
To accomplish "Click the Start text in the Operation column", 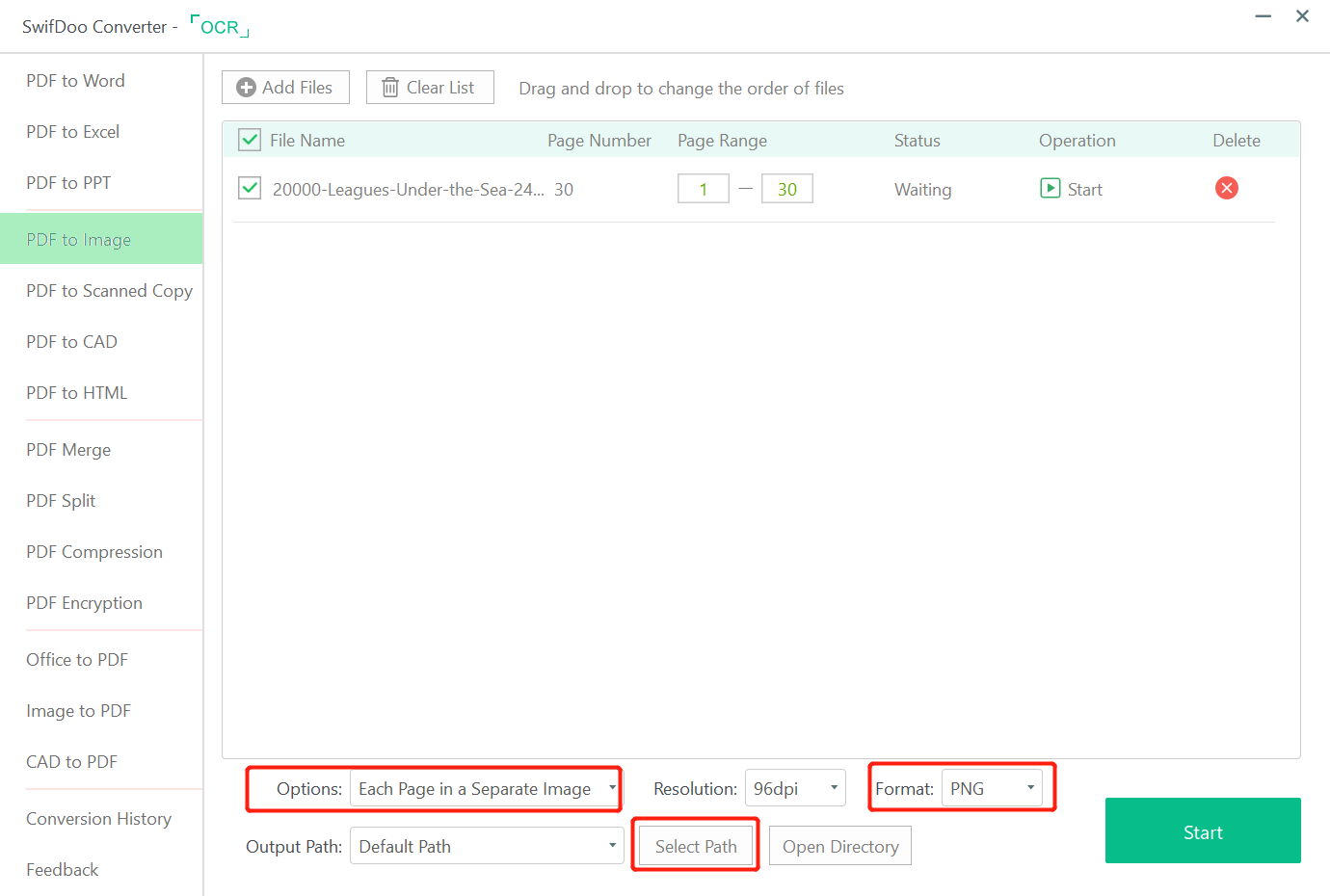I will click(1085, 190).
